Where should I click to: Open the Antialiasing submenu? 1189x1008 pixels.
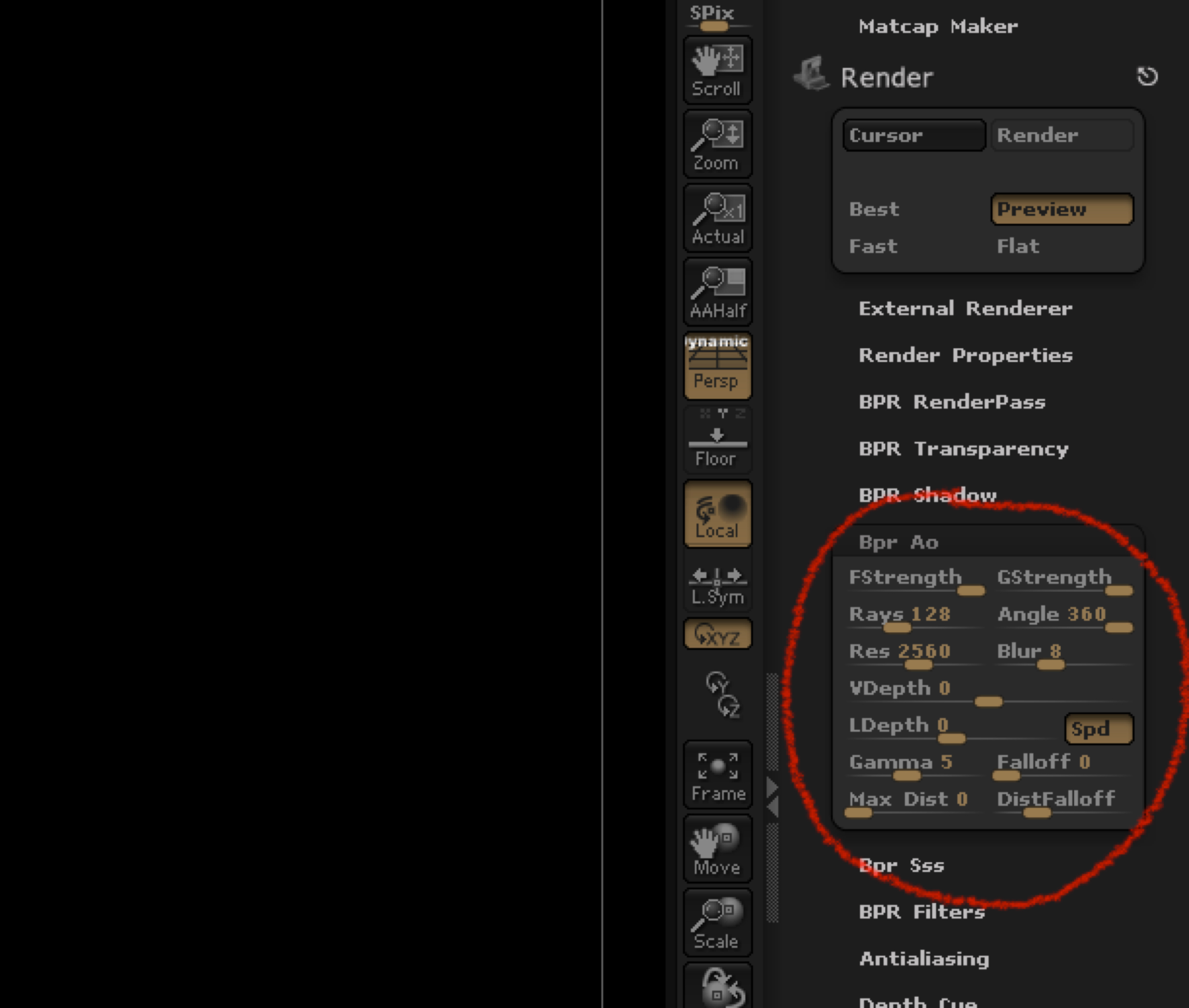coord(924,959)
